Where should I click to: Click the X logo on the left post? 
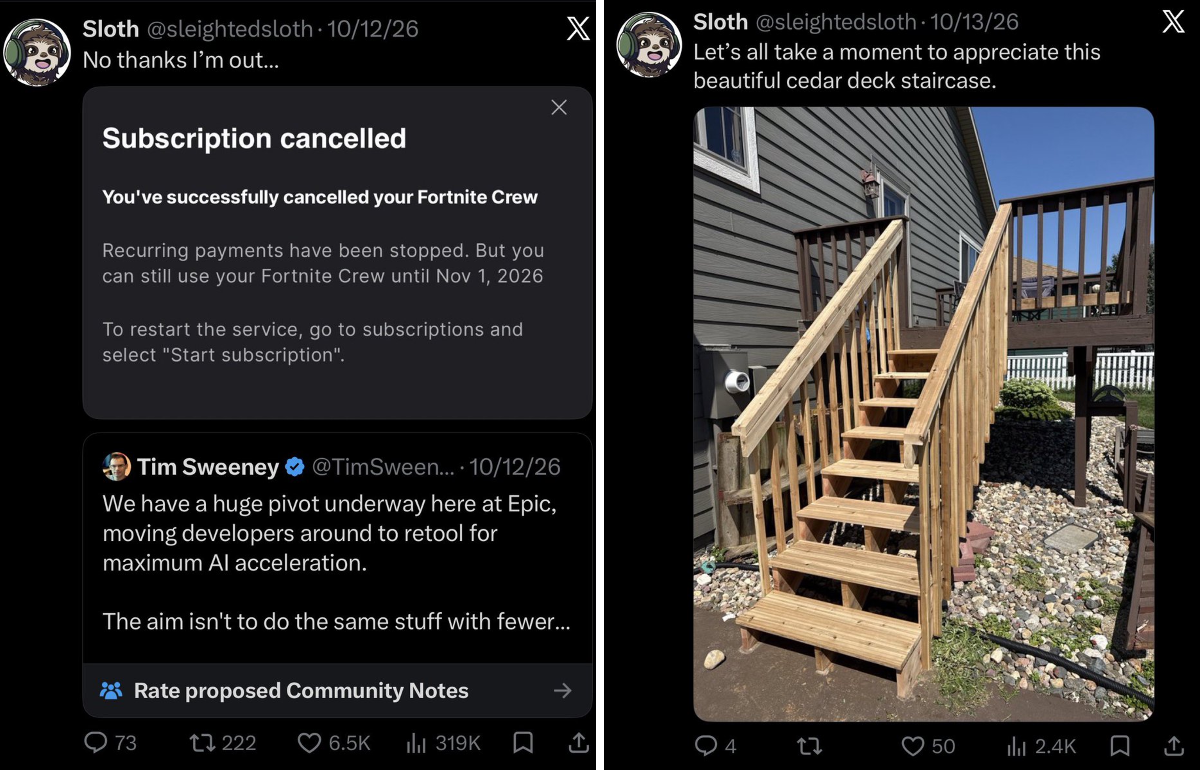578,28
